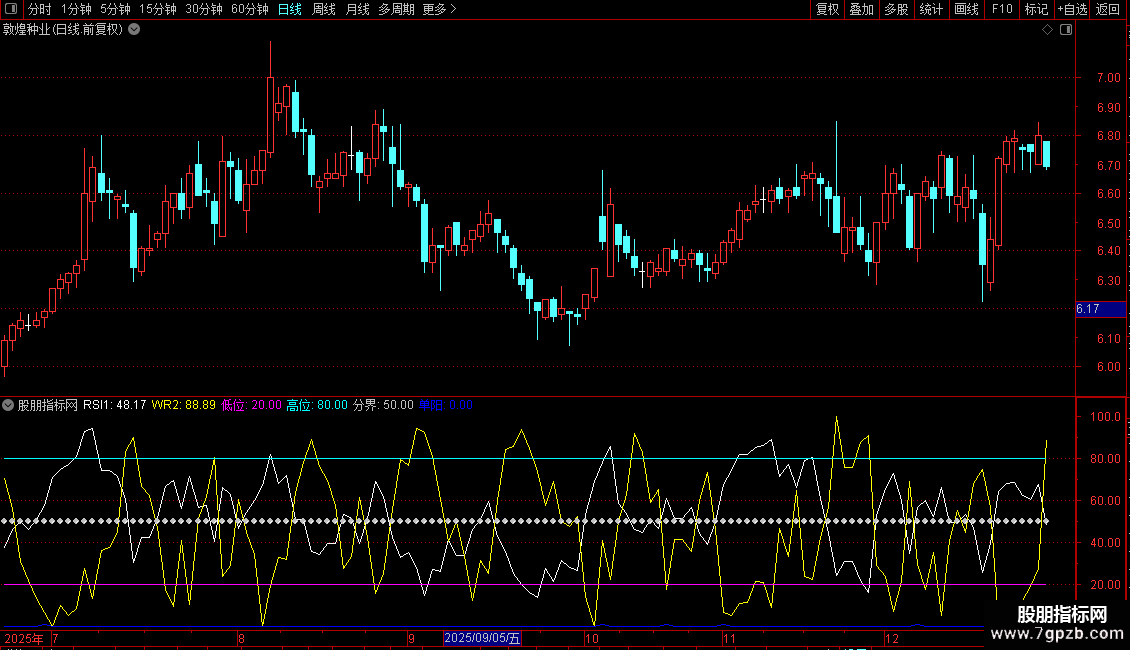Open F10 company information
The height and width of the screenshot is (650, 1130).
[1001, 10]
